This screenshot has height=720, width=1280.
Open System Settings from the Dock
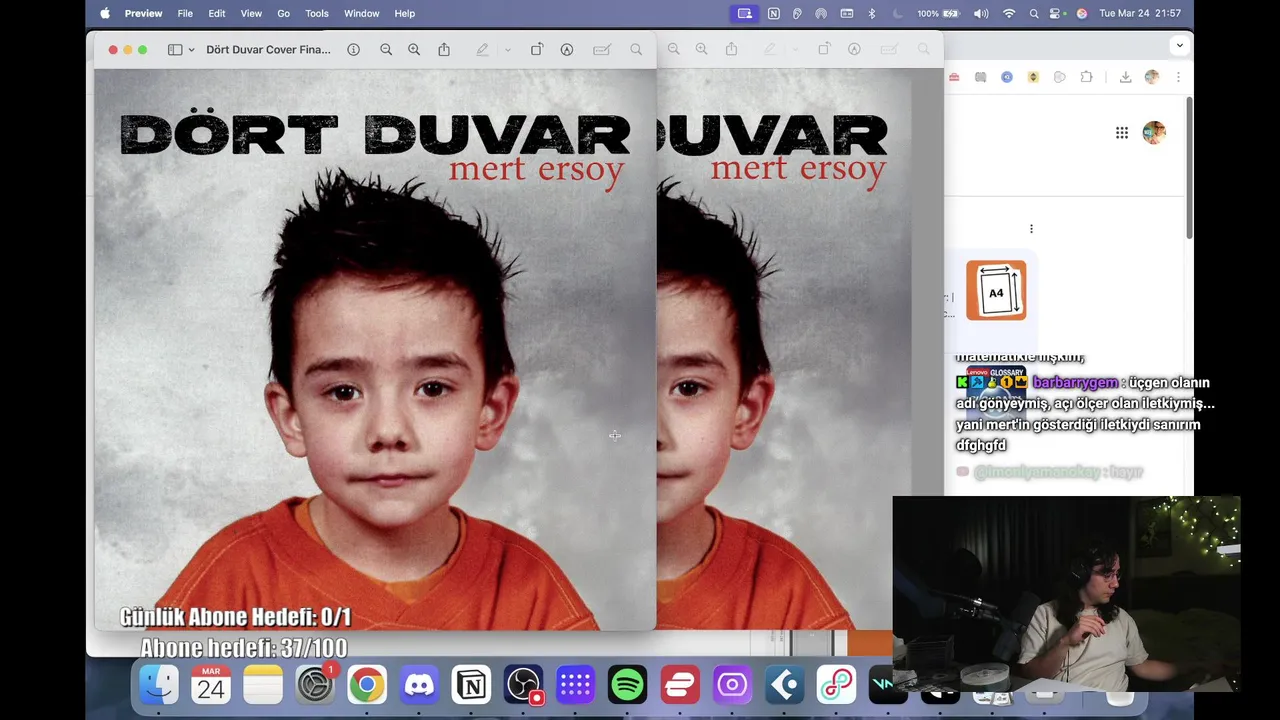(x=315, y=685)
